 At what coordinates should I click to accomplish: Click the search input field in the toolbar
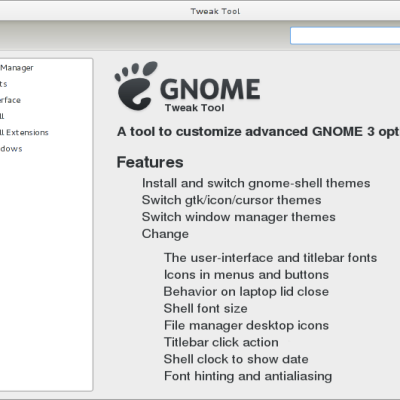click(x=345, y=36)
